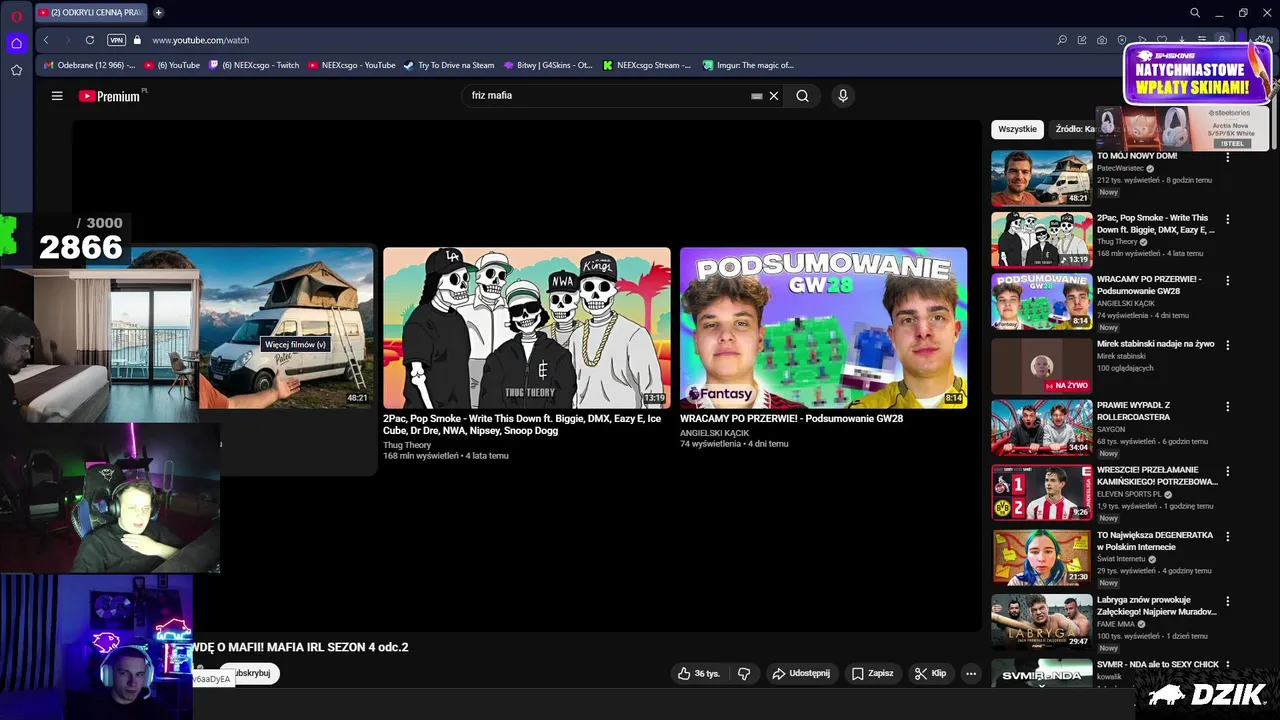
Task: Open Opera sidebar home icon
Action: click(x=16, y=43)
